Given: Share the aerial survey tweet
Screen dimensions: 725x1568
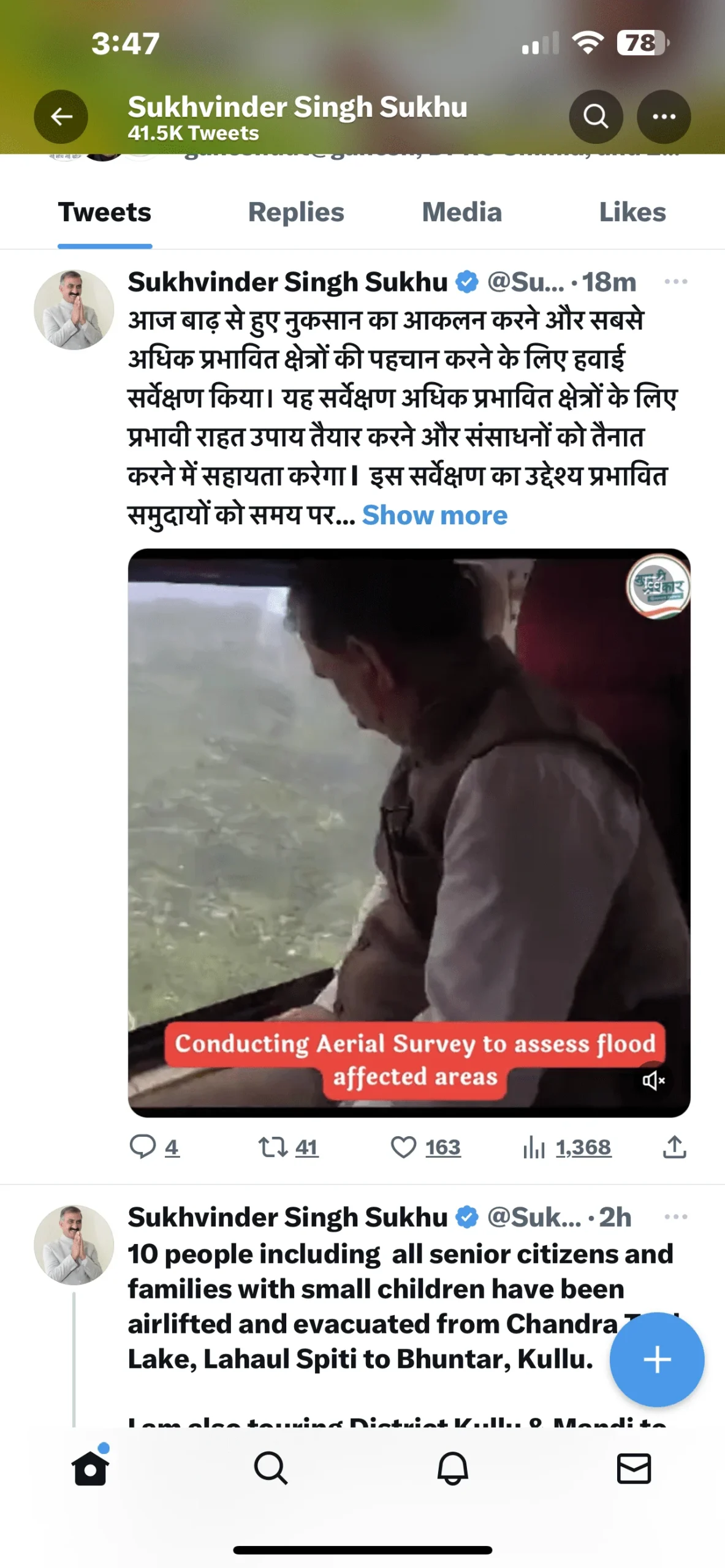Looking at the screenshot, I should pyautogui.click(x=674, y=1147).
